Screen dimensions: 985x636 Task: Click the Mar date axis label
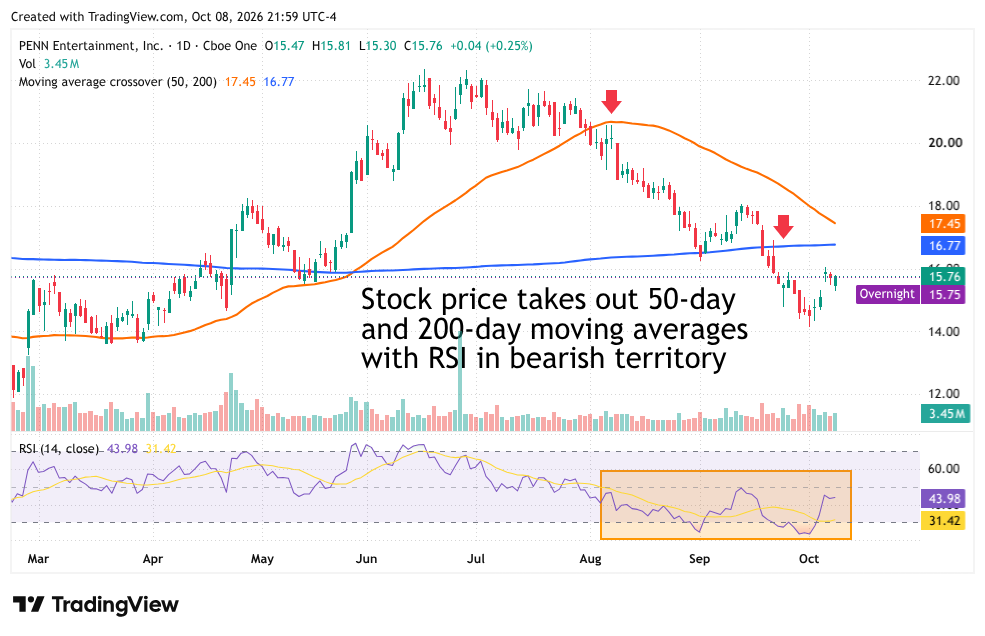(38, 559)
